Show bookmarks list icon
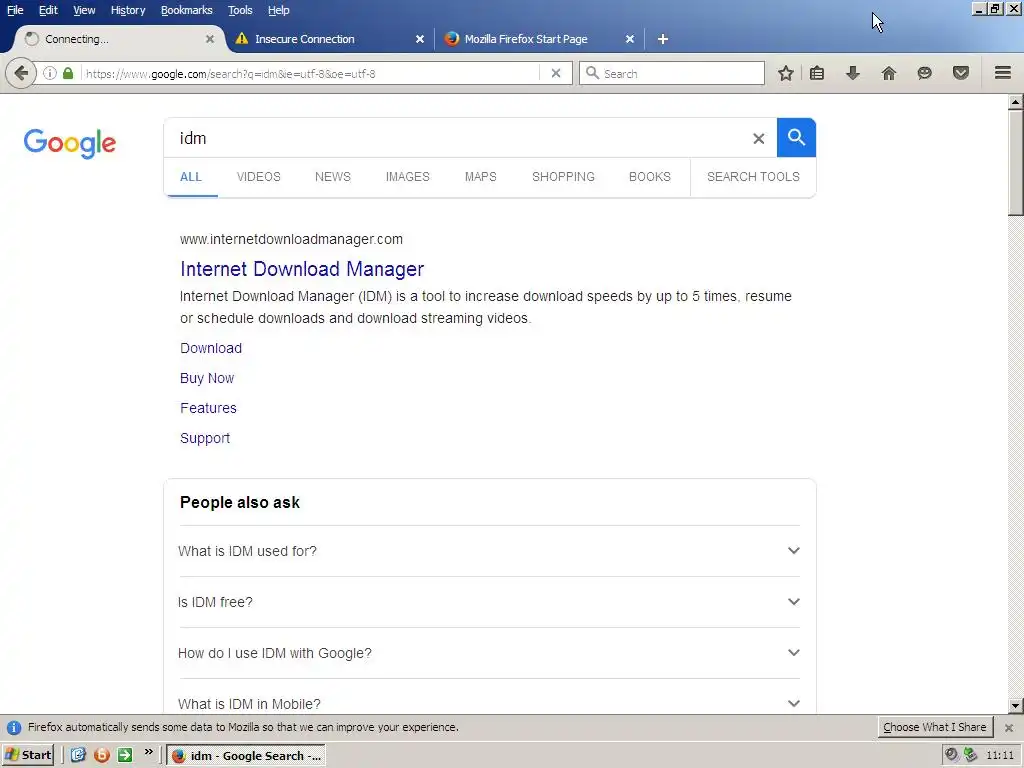Image resolution: width=1024 pixels, height=768 pixels. click(x=817, y=73)
